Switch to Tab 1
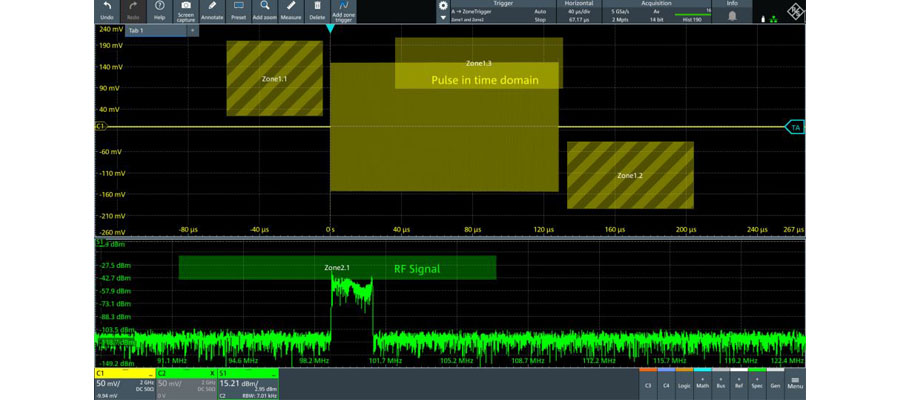Image resolution: width=900 pixels, height=400 pixels. 135,31
